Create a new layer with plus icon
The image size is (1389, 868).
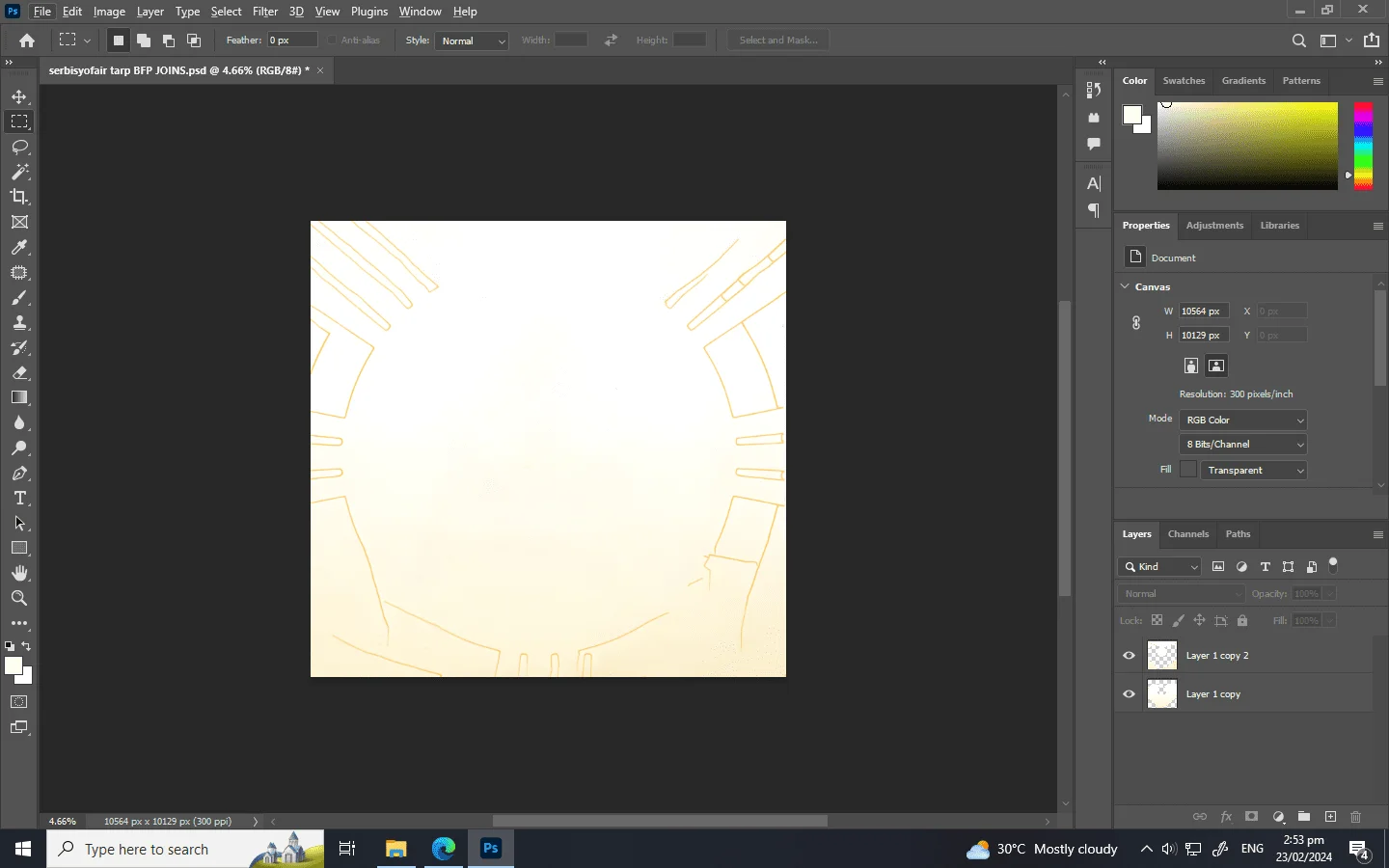[1330, 817]
